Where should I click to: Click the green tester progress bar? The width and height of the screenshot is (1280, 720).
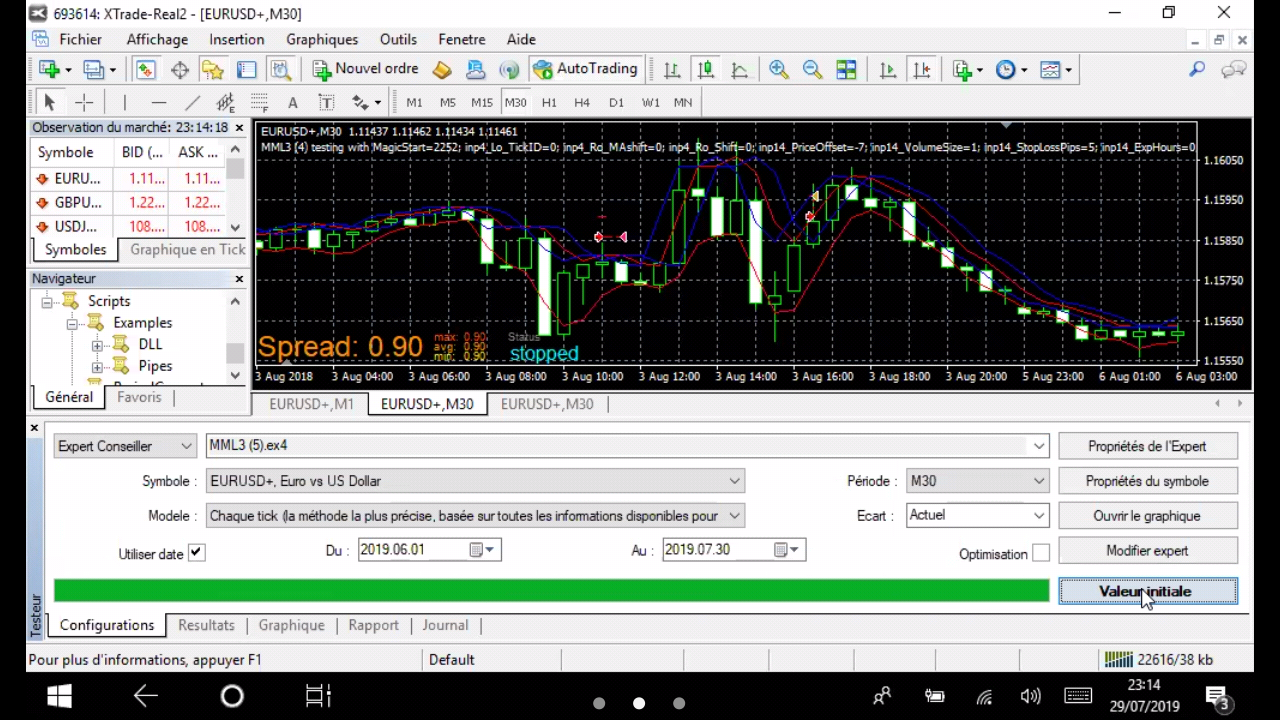(x=551, y=591)
